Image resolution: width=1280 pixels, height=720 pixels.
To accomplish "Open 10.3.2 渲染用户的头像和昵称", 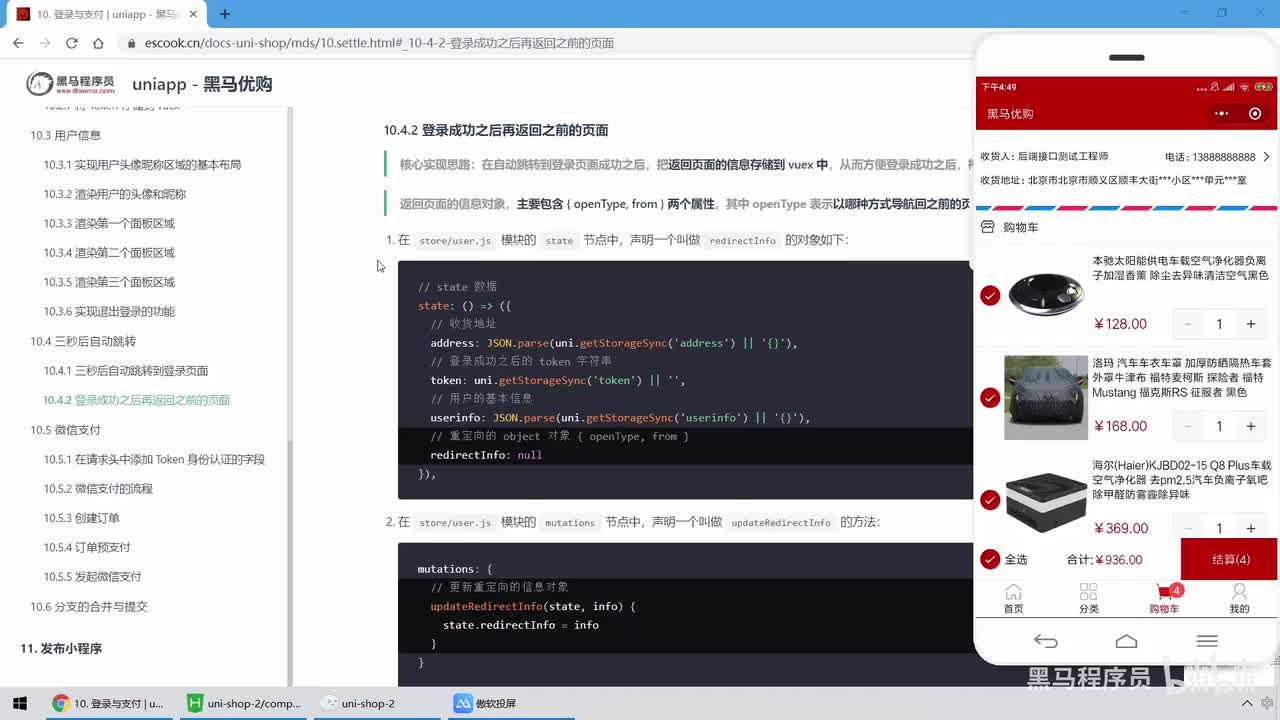I will coord(115,194).
